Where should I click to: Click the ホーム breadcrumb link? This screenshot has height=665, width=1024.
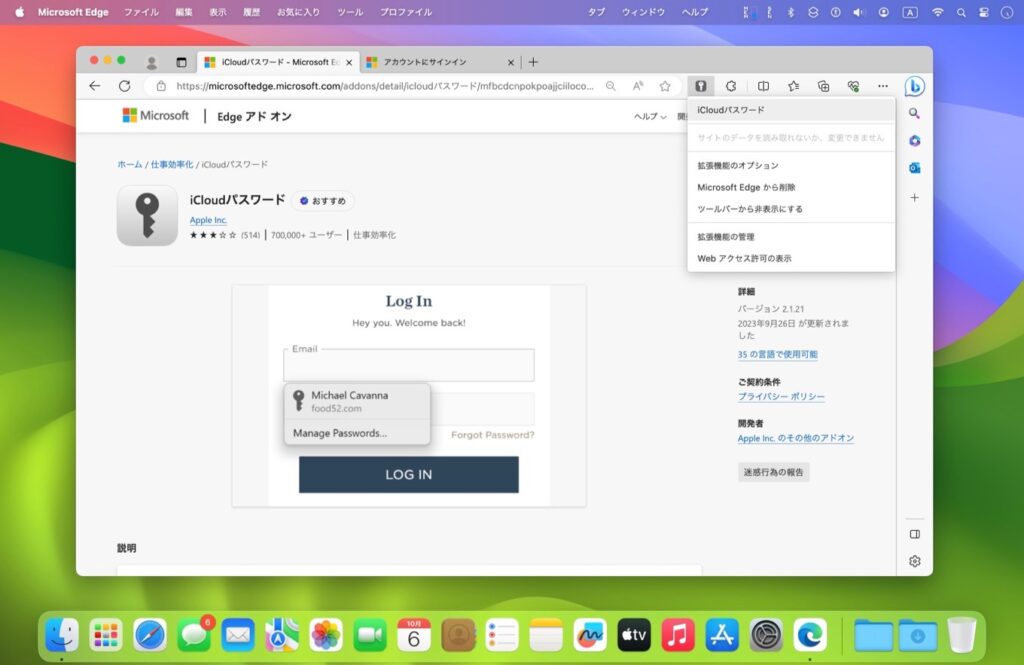tap(129, 165)
